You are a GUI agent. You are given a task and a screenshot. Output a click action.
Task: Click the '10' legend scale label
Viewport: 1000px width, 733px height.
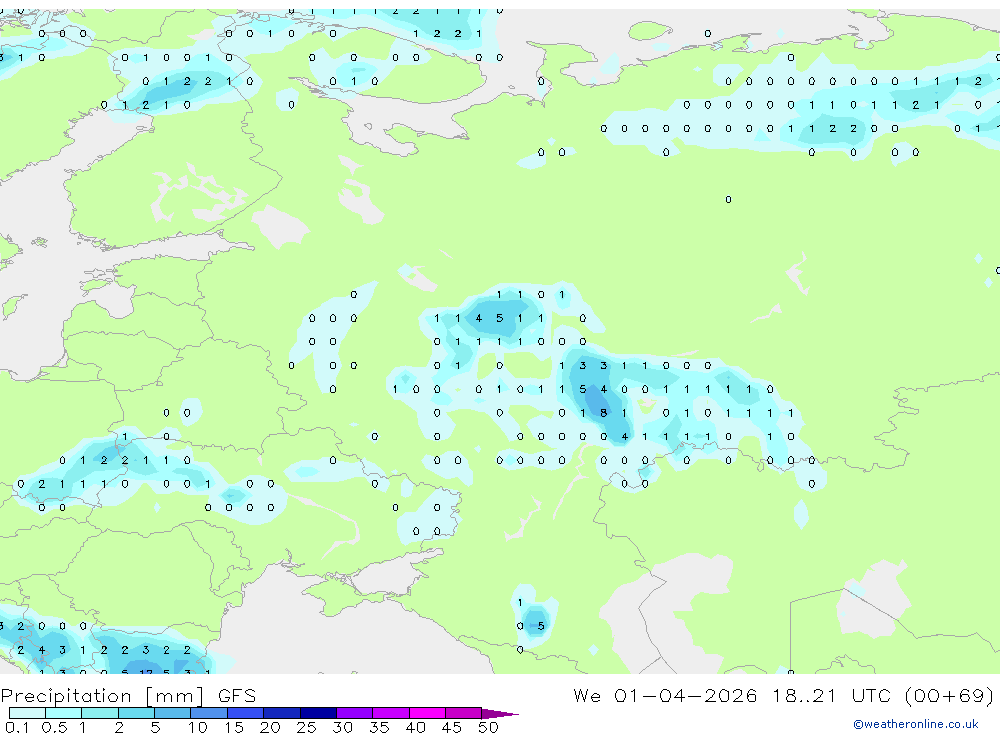(198, 727)
